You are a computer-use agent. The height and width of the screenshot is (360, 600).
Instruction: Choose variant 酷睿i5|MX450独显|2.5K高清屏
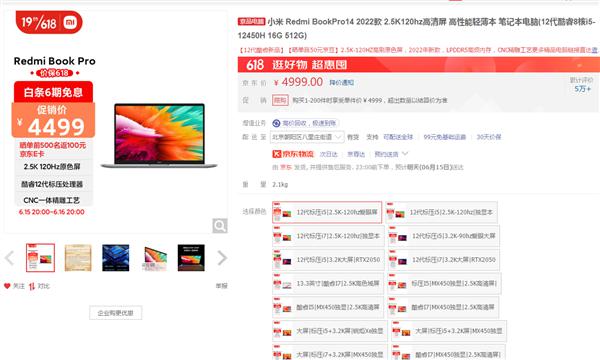(x=328, y=307)
